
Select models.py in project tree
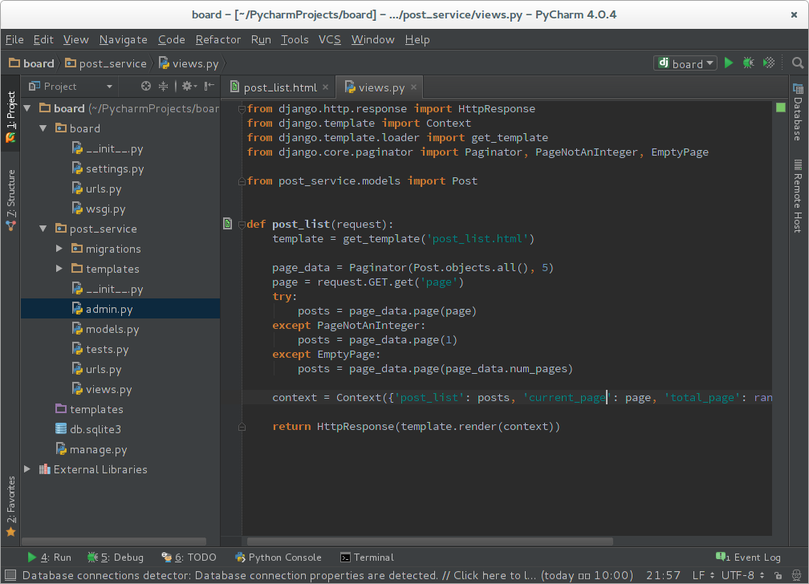coord(106,329)
